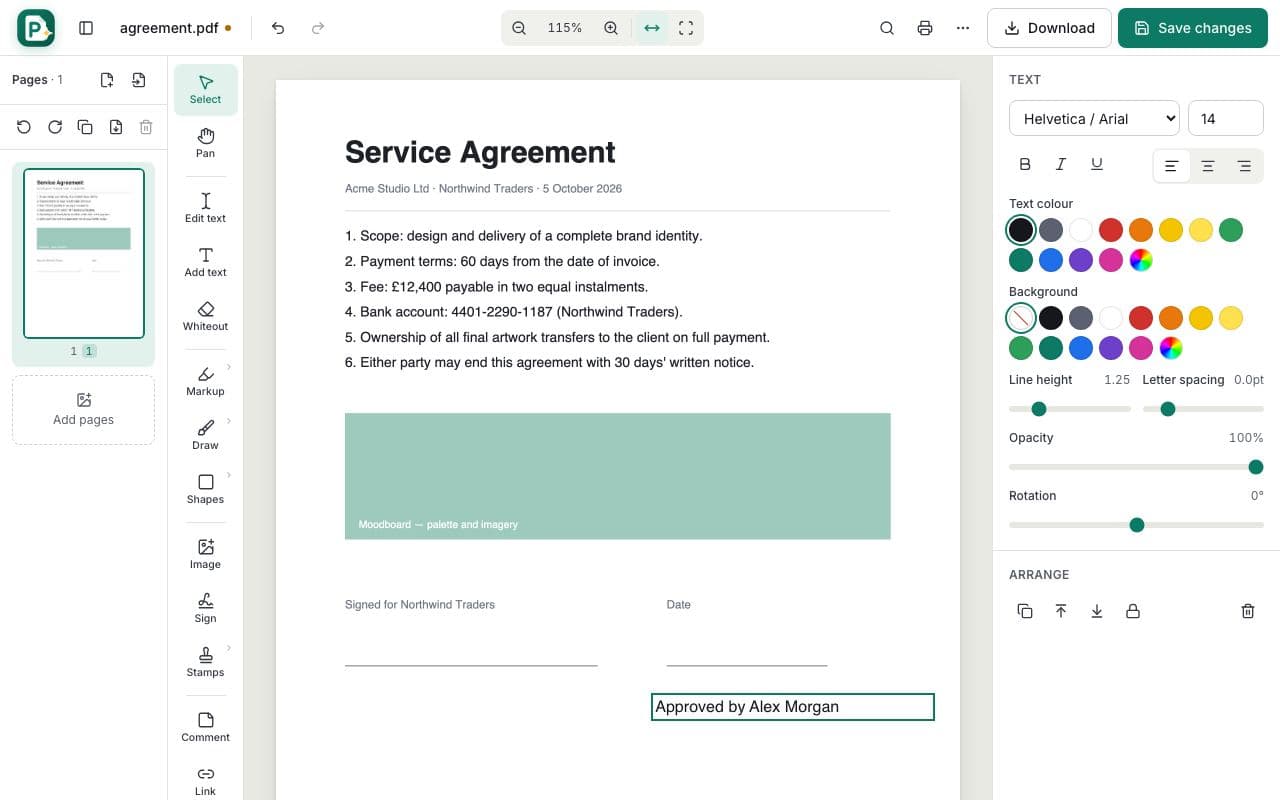This screenshot has height=800, width=1280.
Task: Open custom text colour rainbow picker
Action: pyautogui.click(x=1141, y=260)
